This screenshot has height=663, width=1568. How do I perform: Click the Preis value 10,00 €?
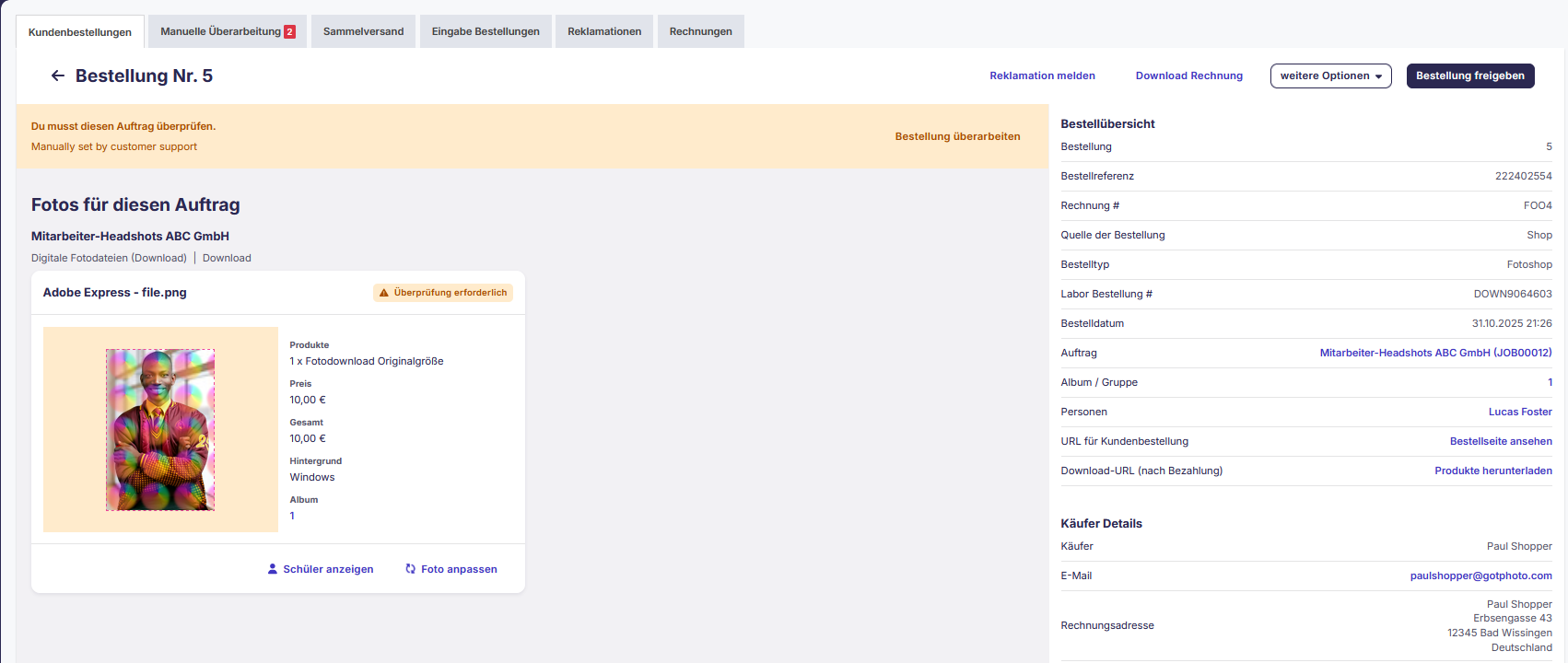click(308, 400)
